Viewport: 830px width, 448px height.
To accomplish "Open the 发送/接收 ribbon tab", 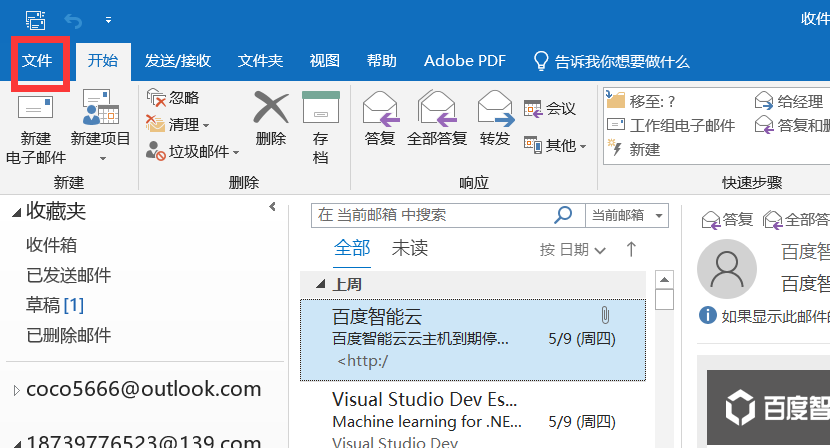I will click(x=178, y=61).
